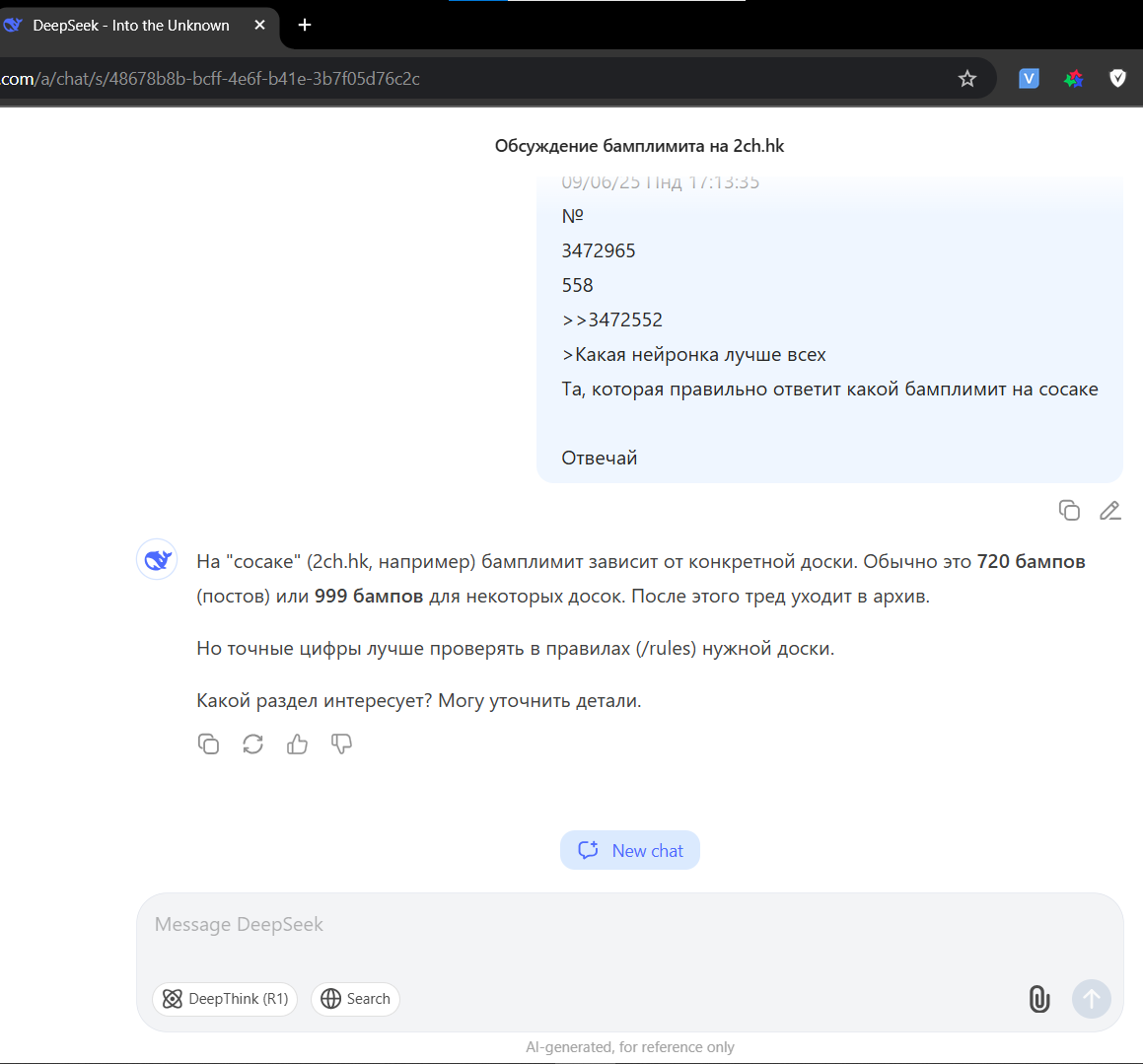Copy the user message with the copy icon
This screenshot has width=1143, height=1064.
tap(1069, 510)
